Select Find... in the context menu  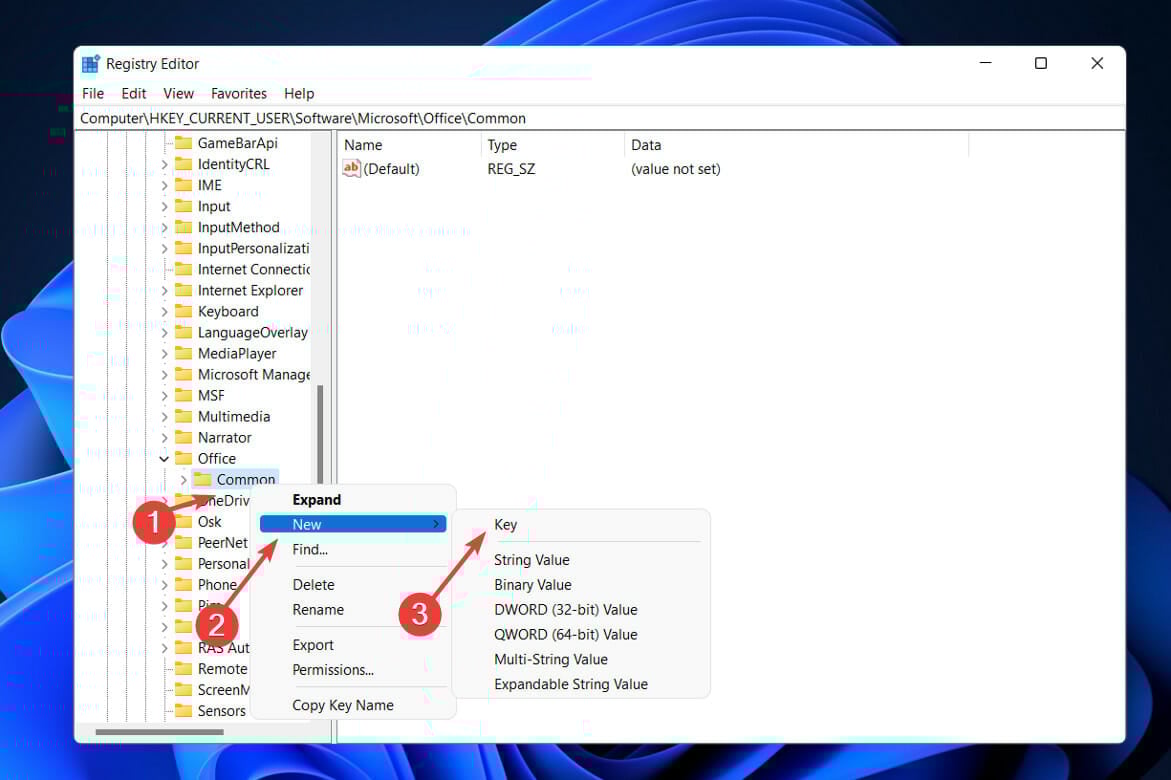click(x=352, y=549)
